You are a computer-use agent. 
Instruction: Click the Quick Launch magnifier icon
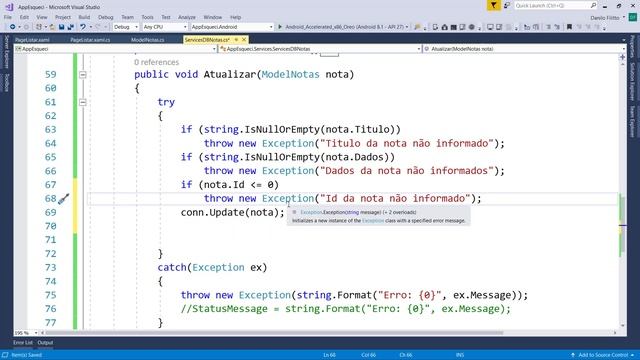coord(593,5)
